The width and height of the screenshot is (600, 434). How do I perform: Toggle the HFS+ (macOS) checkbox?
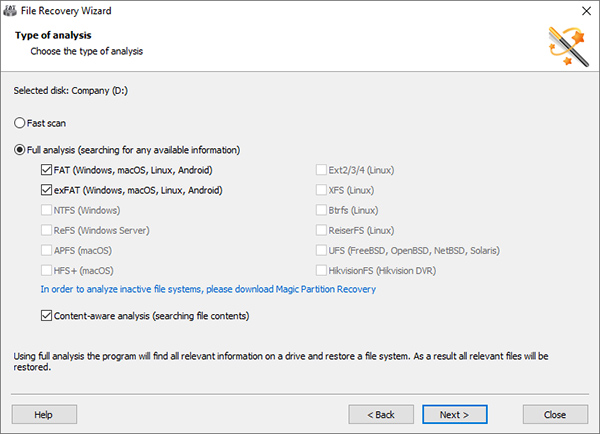tap(46, 270)
